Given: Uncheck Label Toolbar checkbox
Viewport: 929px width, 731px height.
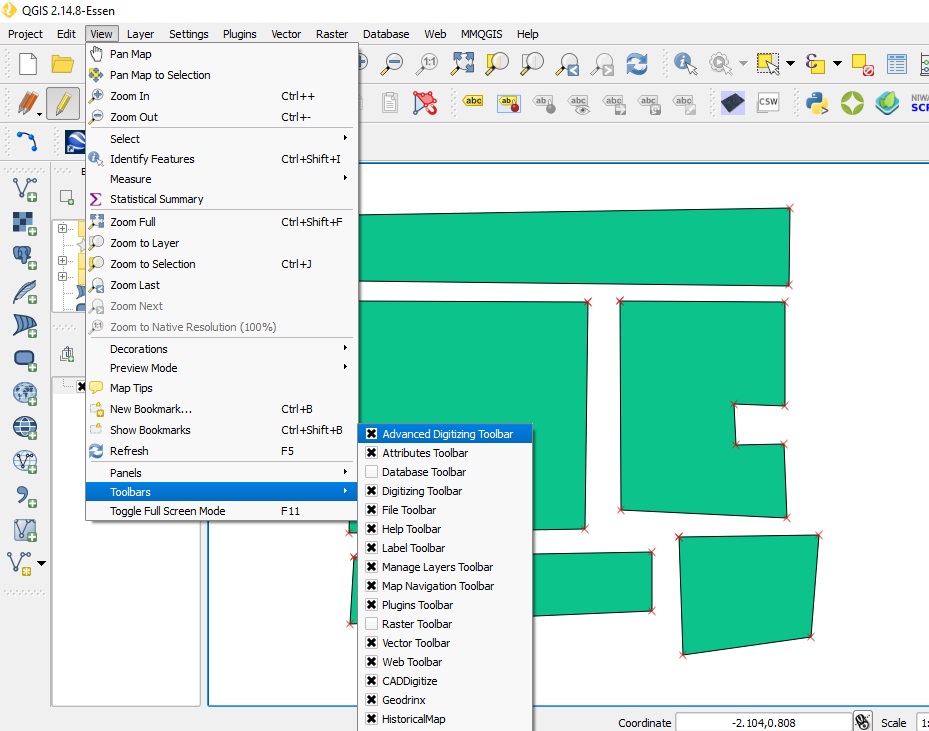Looking at the screenshot, I should coord(371,547).
